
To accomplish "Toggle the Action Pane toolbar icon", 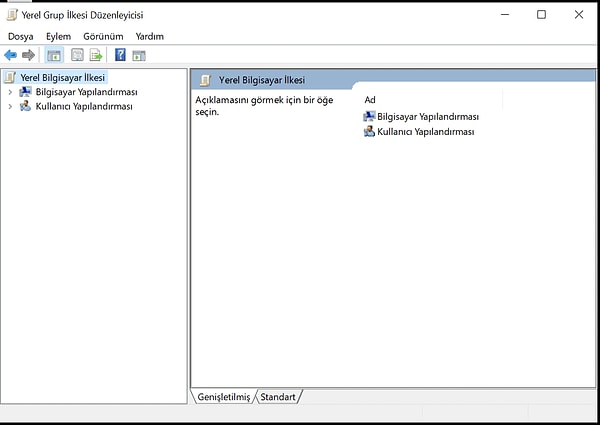I will (139, 56).
